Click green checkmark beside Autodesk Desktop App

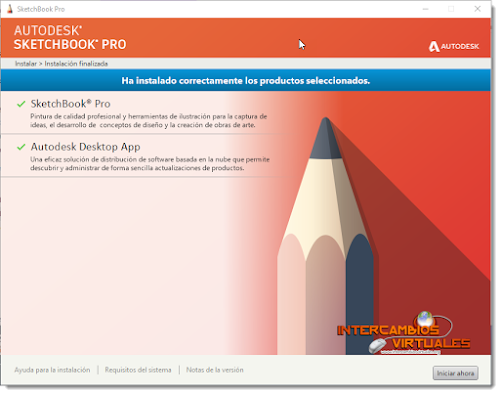pos(21,147)
